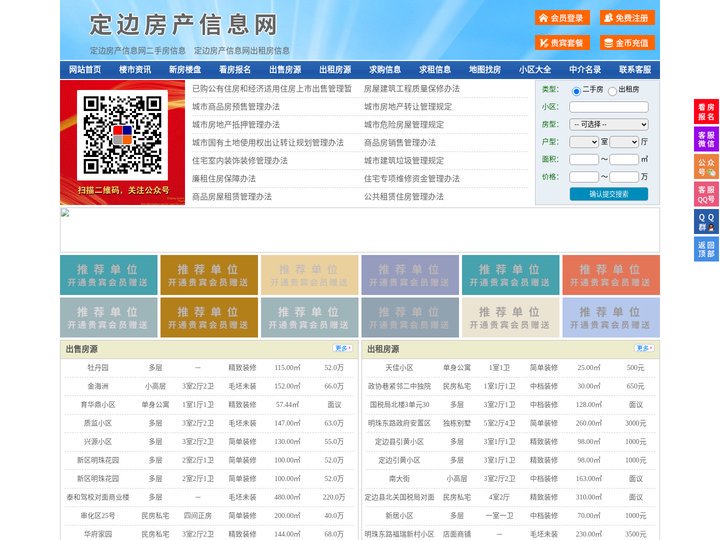The width and height of the screenshot is (720, 540).
Task: Open sale listing 牡丹园
Action: pyautogui.click(x=98, y=368)
